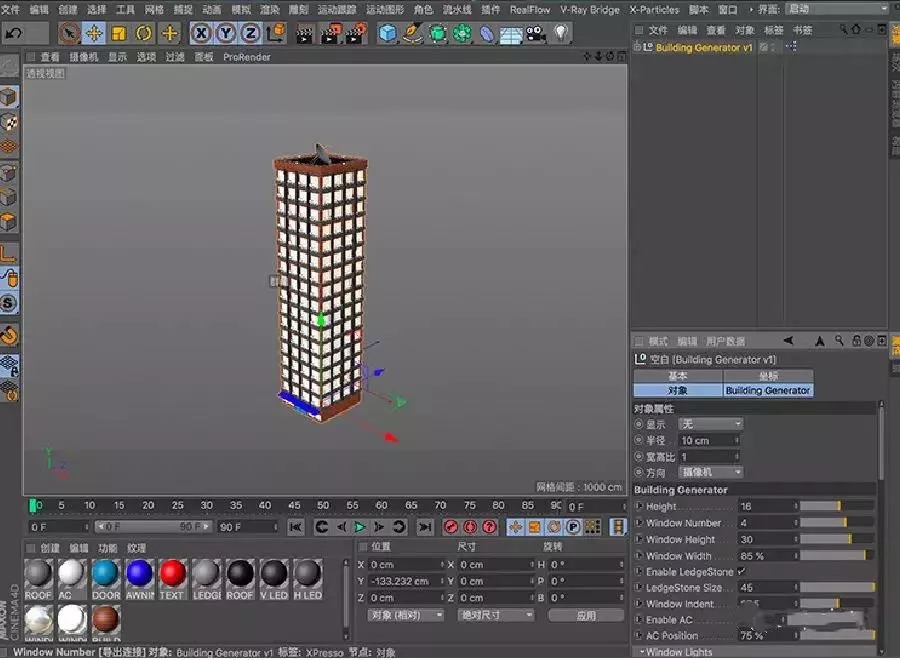Viewport: 900px width, 660px height.
Task: Add a Cube primitive object
Action: click(387, 33)
